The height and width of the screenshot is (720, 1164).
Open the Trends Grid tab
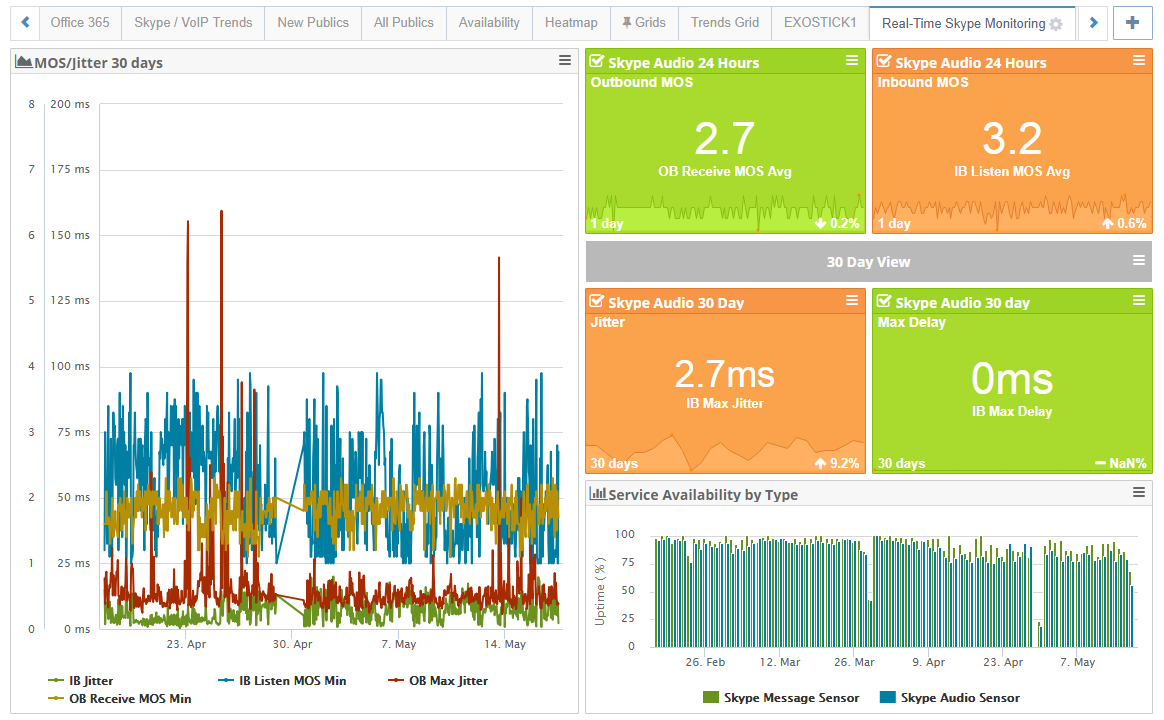pos(725,23)
